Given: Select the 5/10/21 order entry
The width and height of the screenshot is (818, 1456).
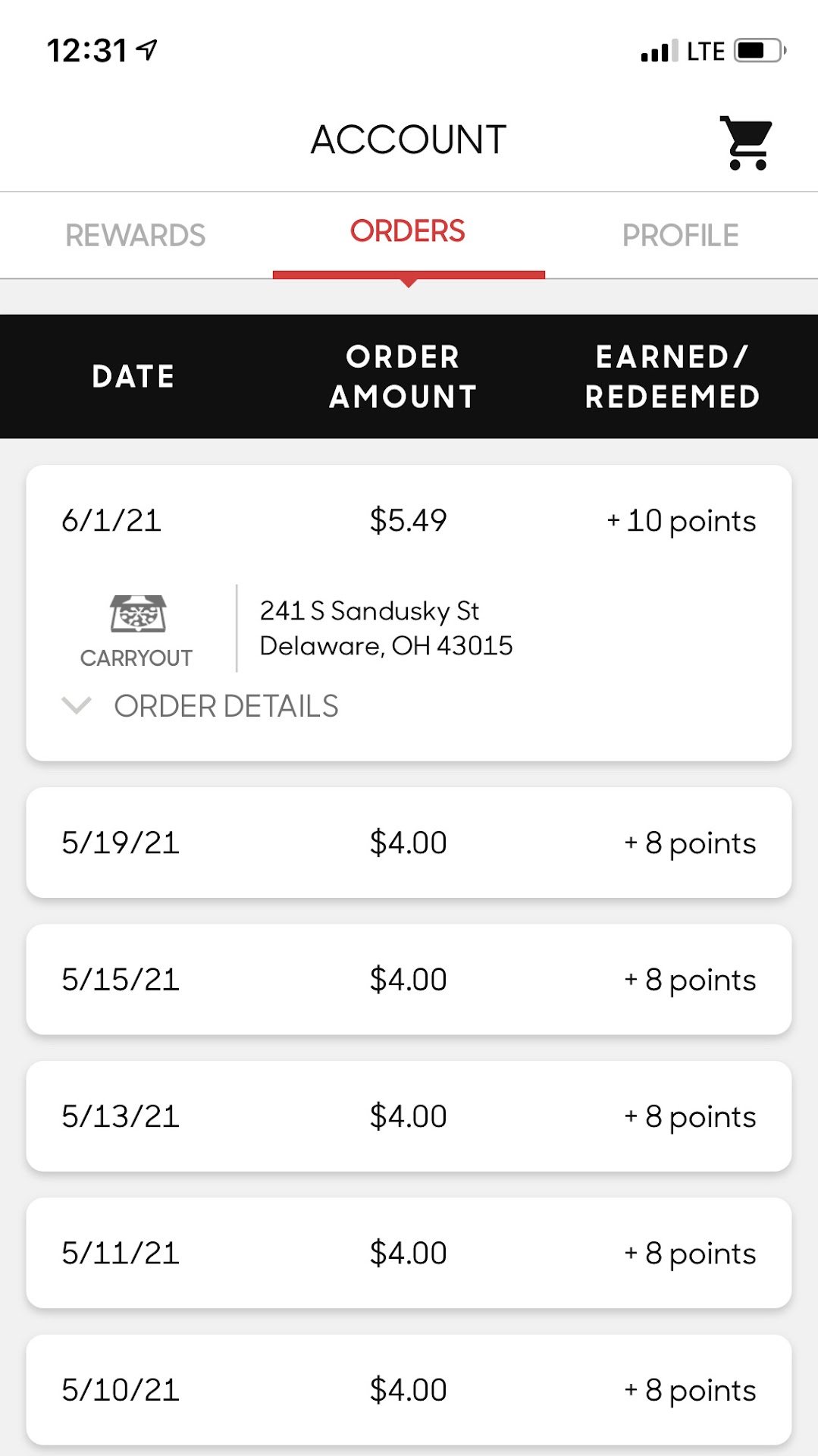Looking at the screenshot, I should 409,1389.
